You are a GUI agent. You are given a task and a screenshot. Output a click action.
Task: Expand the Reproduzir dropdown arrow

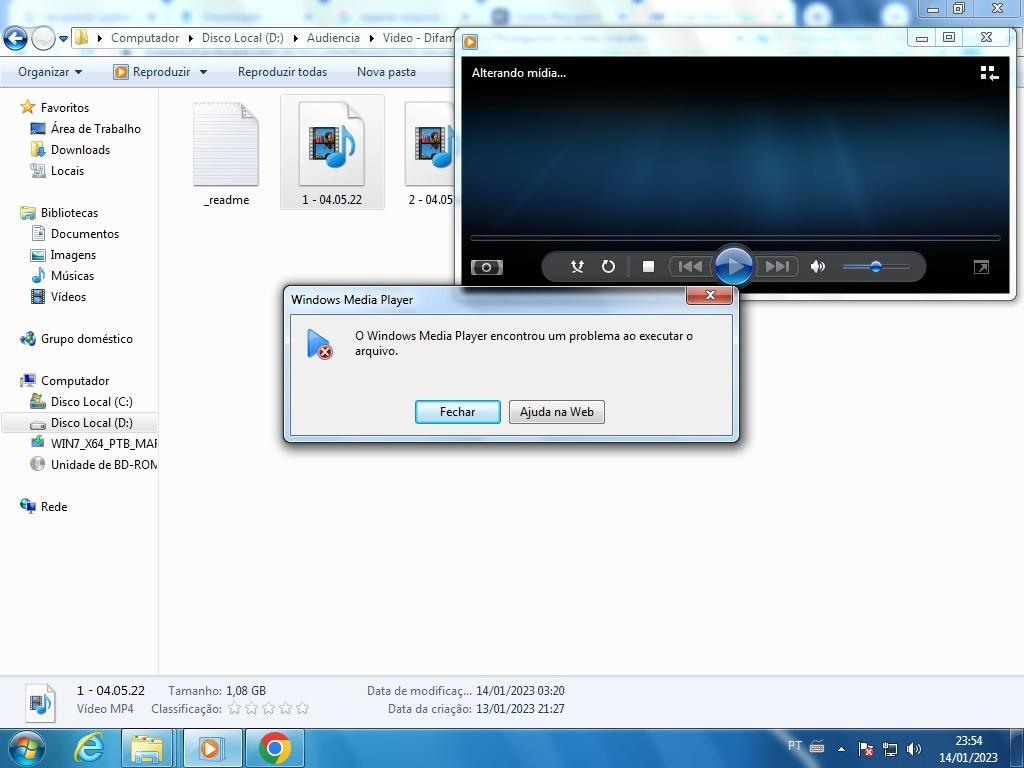click(x=203, y=72)
